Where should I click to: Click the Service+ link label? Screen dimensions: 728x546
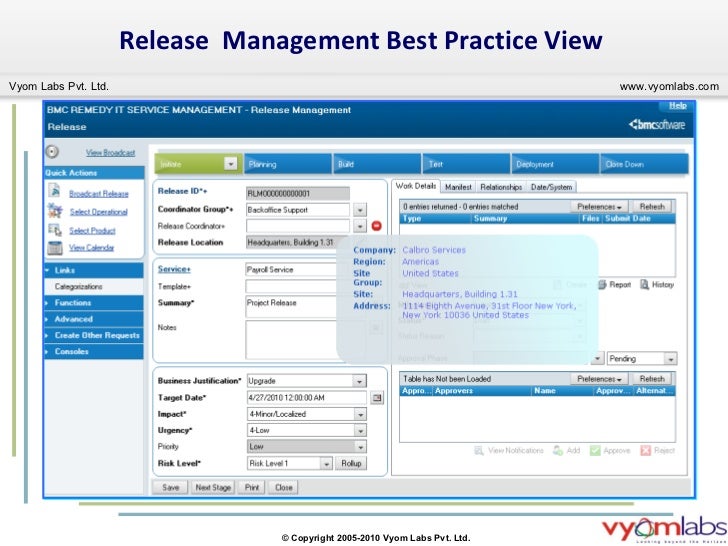tap(174, 269)
